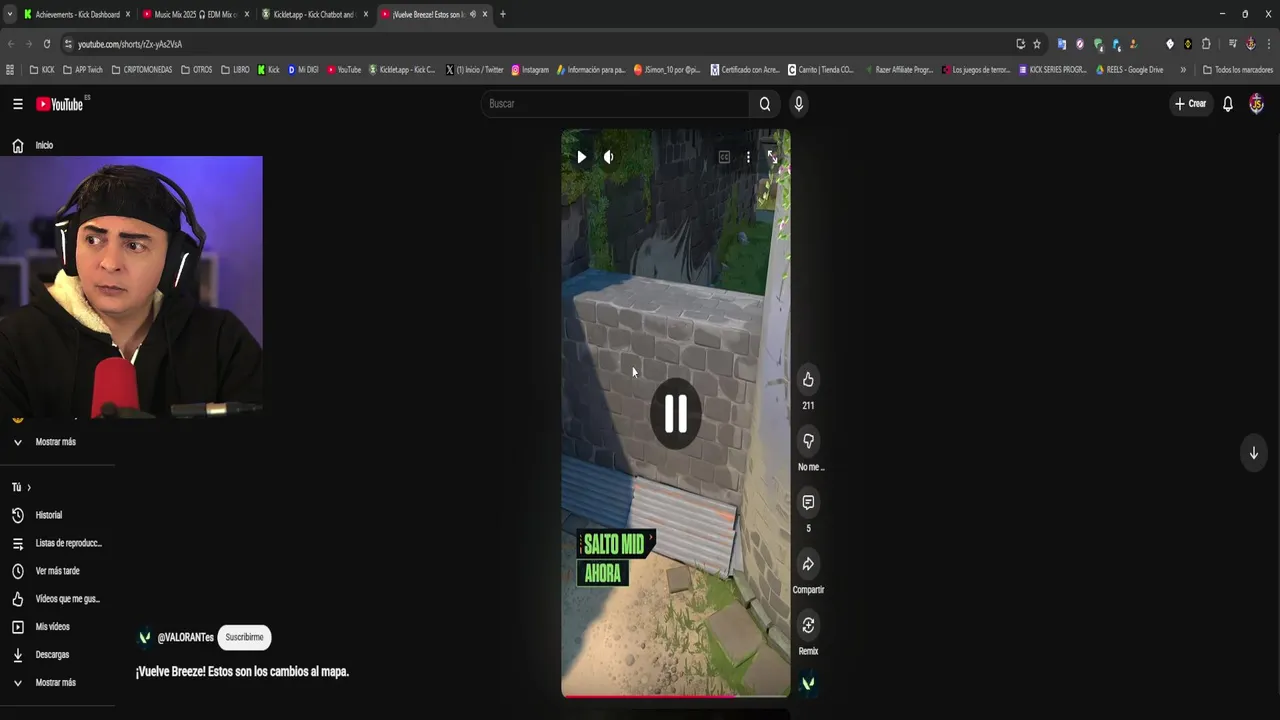1280x720 pixels.
Task: Open the Short's three-dot options menu
Action: click(748, 157)
